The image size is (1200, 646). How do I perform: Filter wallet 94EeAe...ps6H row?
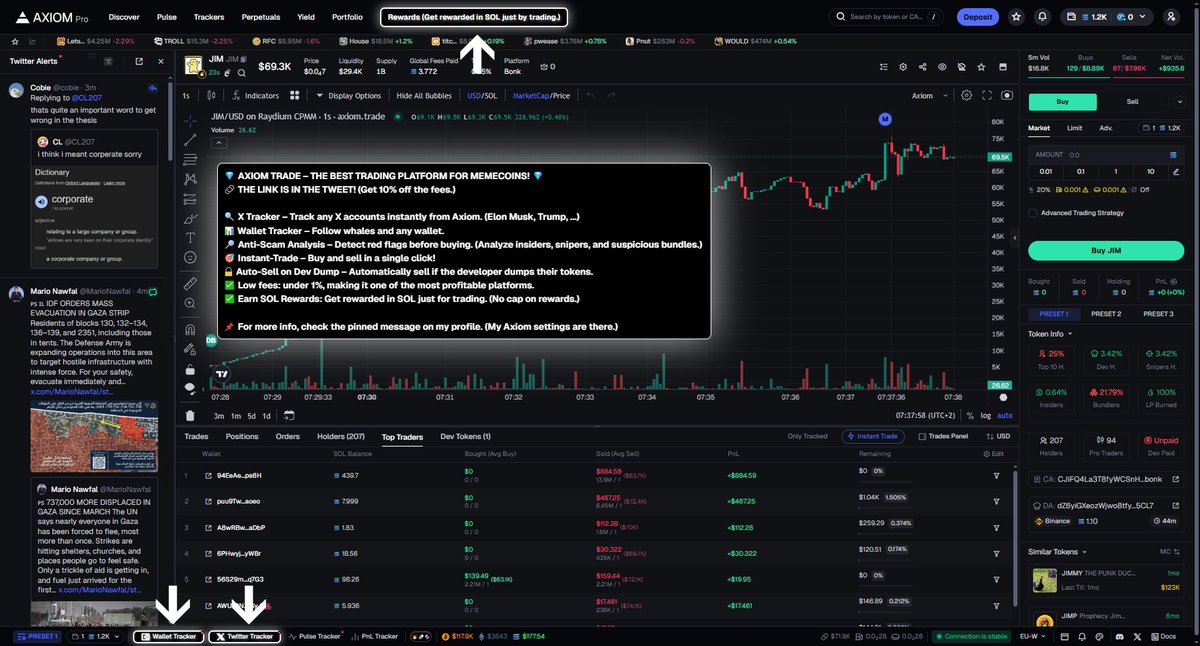[x=996, y=475]
